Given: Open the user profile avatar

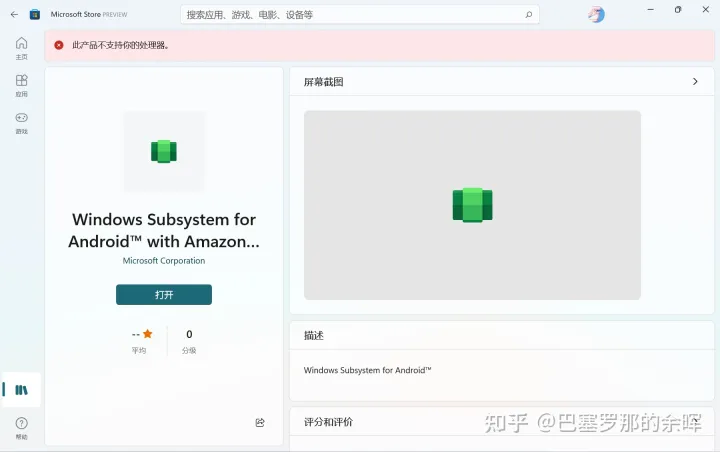Looking at the screenshot, I should coord(596,15).
